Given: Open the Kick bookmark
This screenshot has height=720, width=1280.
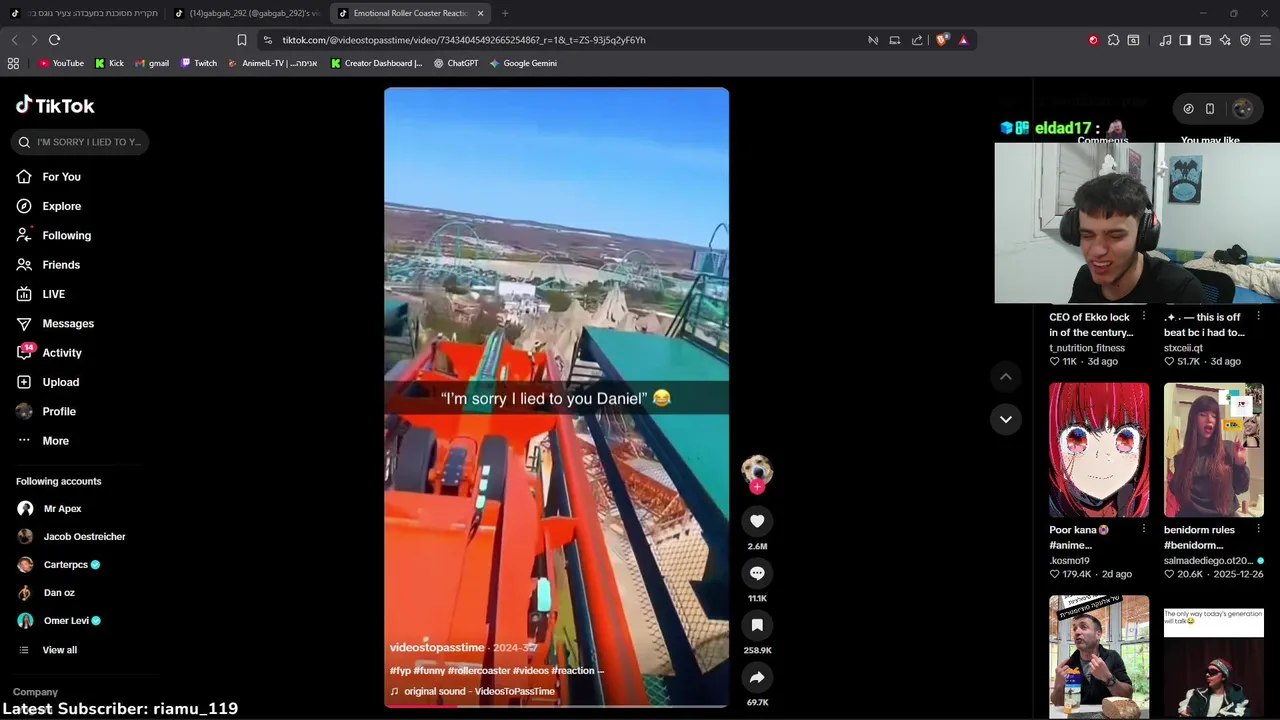Looking at the screenshot, I should pos(109,63).
